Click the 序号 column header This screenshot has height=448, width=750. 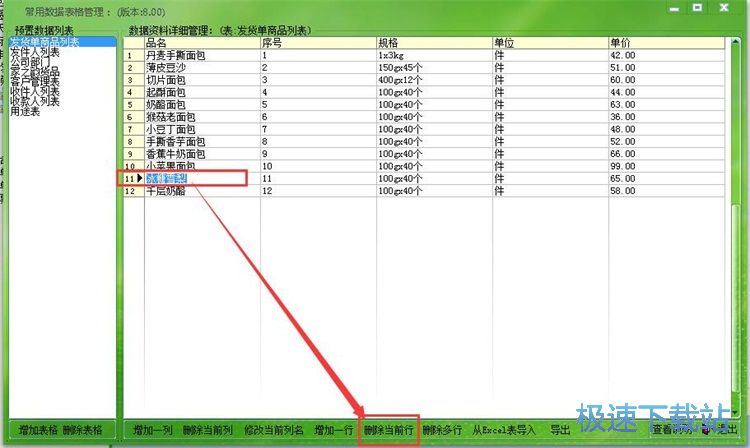coord(319,43)
